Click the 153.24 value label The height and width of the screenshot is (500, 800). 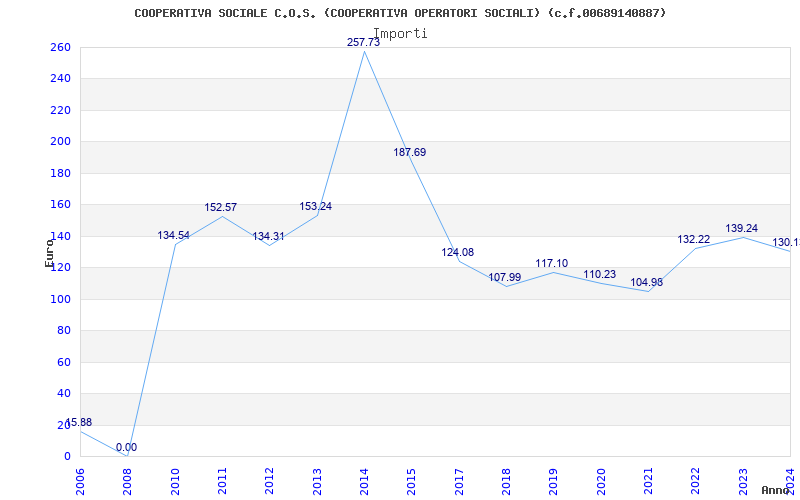coord(315,206)
